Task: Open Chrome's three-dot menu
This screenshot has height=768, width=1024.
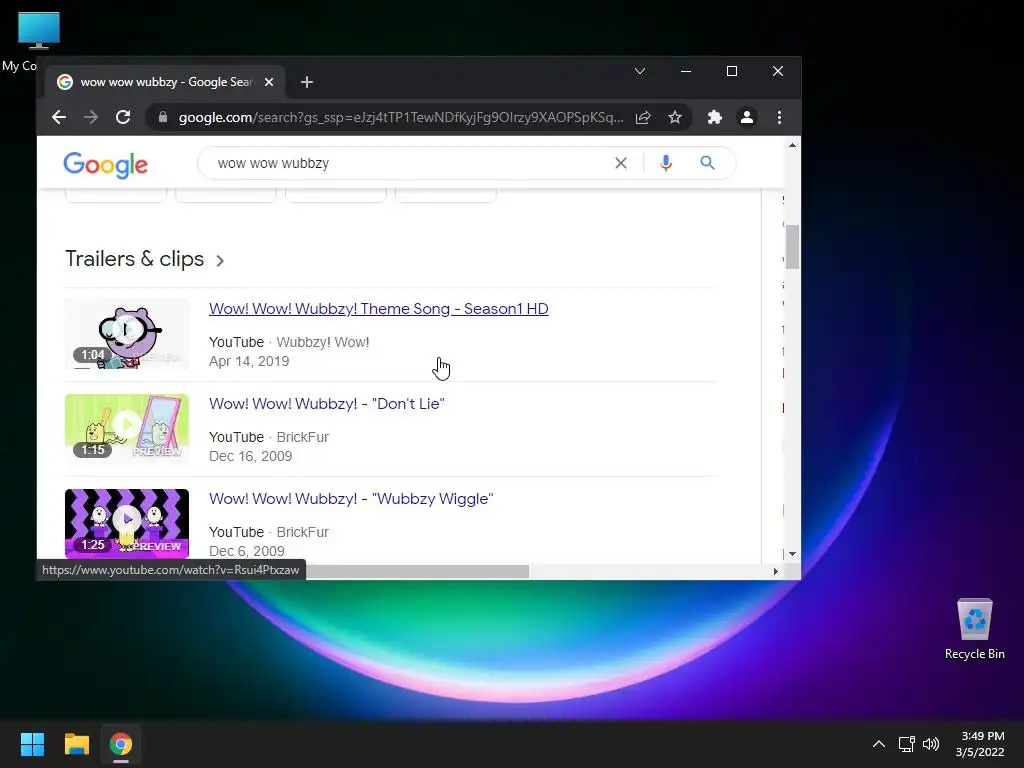Action: (779, 118)
